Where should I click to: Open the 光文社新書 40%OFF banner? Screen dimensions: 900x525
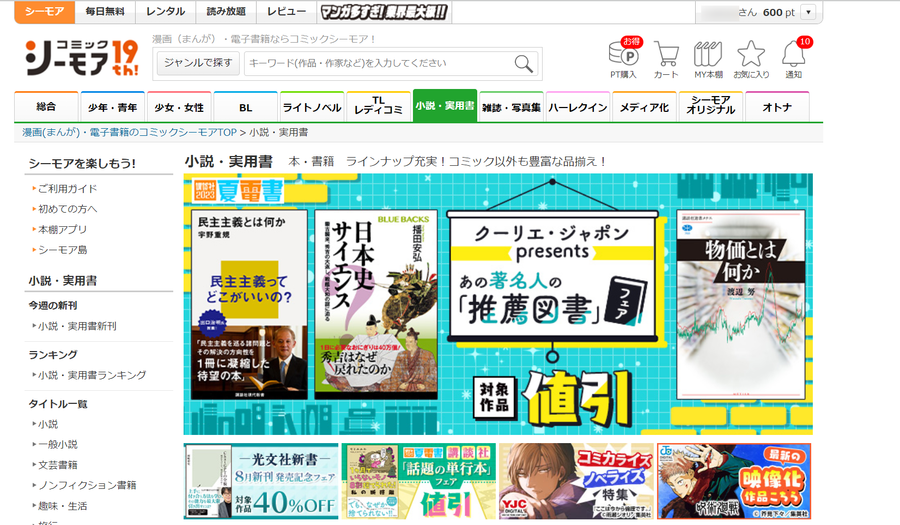[x=261, y=481]
